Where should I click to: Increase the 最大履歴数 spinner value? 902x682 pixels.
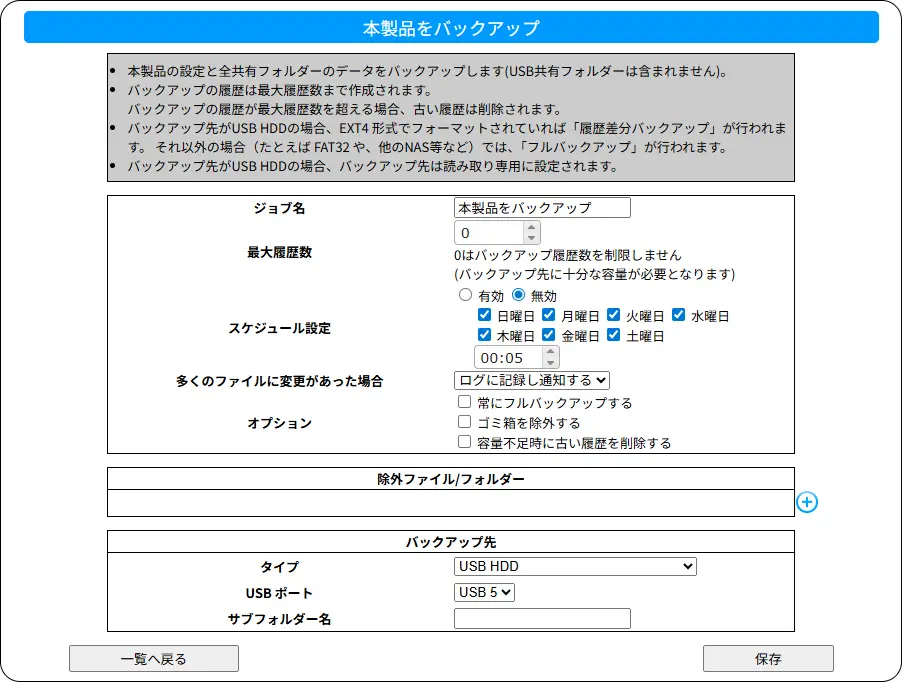[531, 228]
